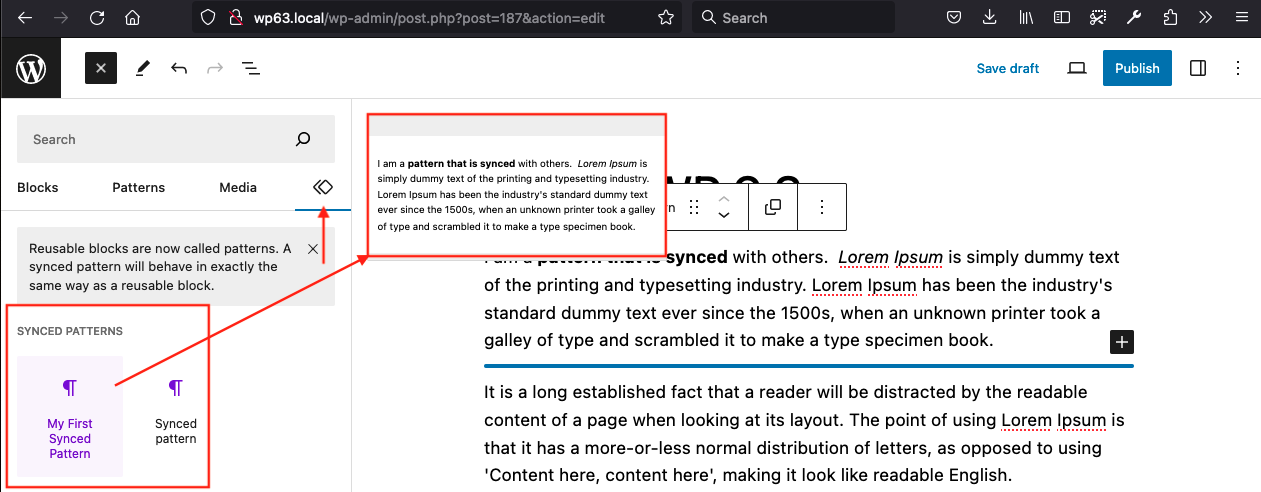
Task: Move the selected block up
Action: click(x=724, y=199)
